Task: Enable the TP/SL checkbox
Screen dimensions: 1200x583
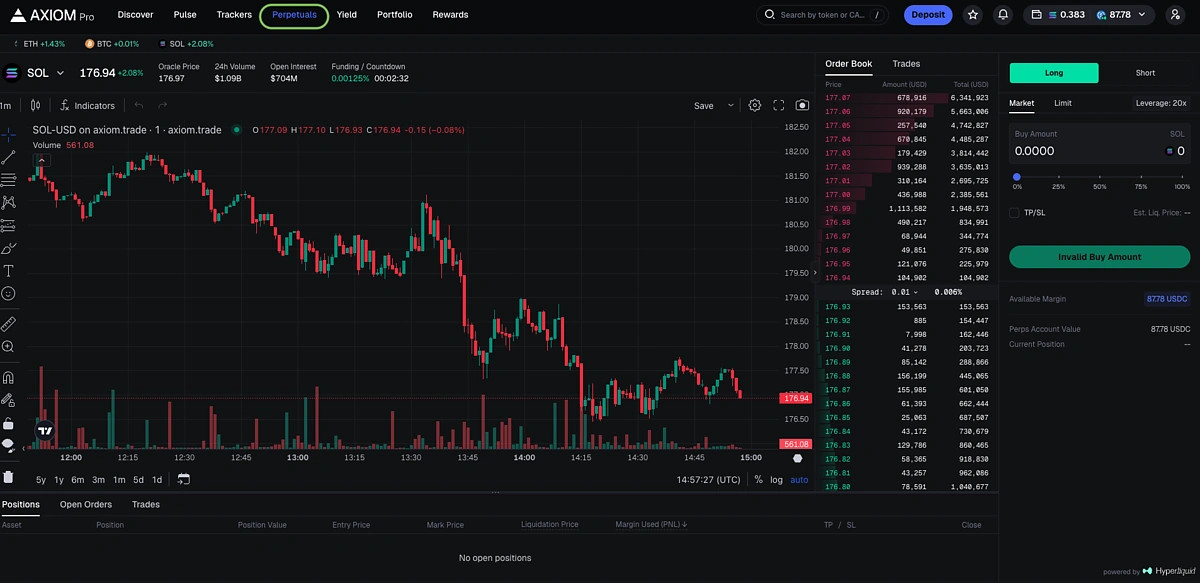Action: pos(1015,213)
